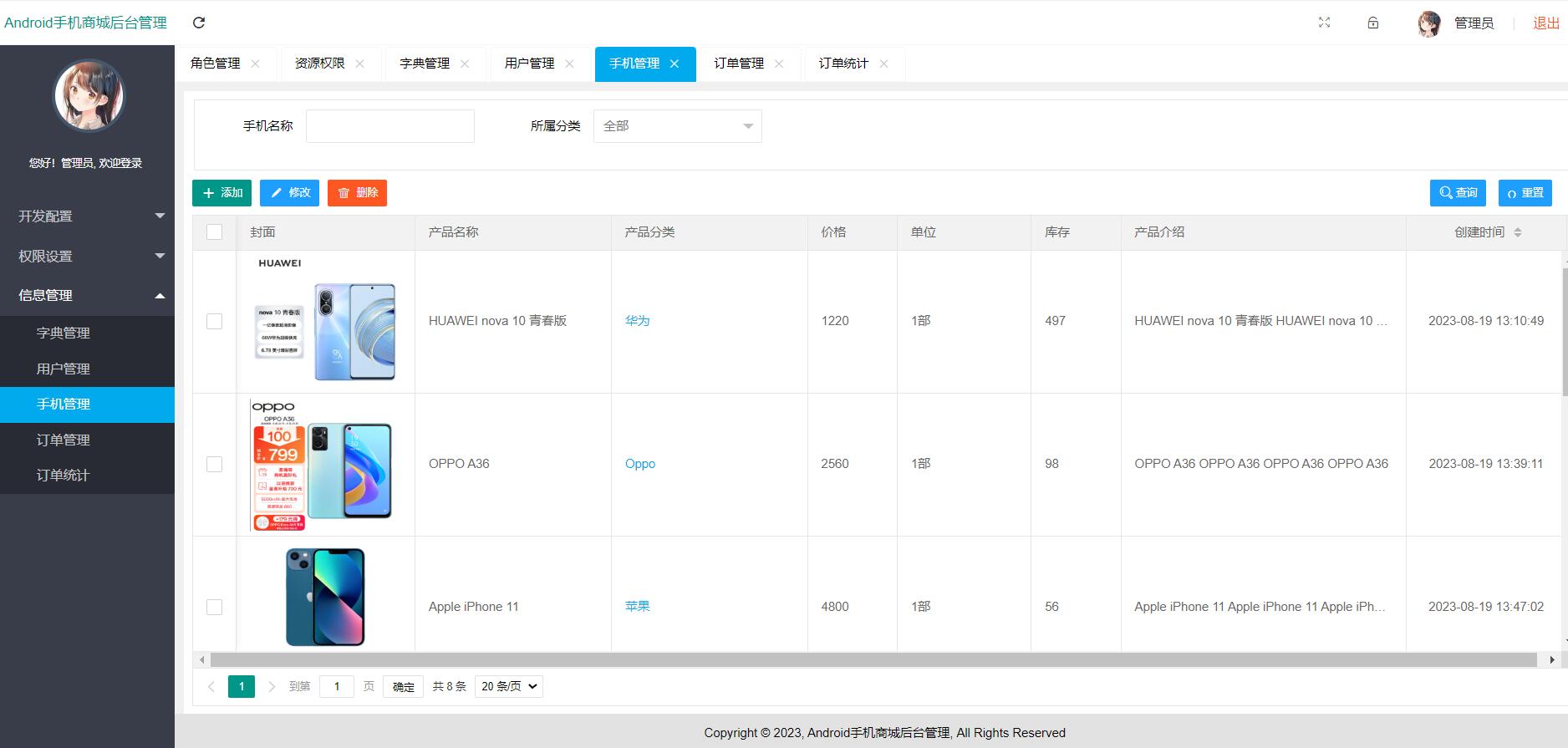1568x748 pixels.
Task: Click the 删除 button
Action: (x=357, y=193)
